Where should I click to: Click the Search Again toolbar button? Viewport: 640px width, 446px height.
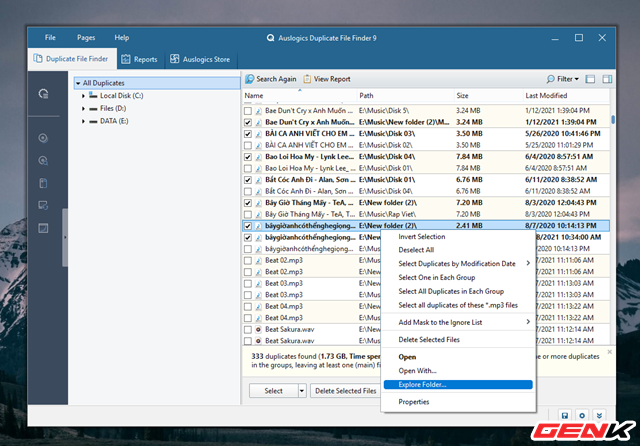271,79
